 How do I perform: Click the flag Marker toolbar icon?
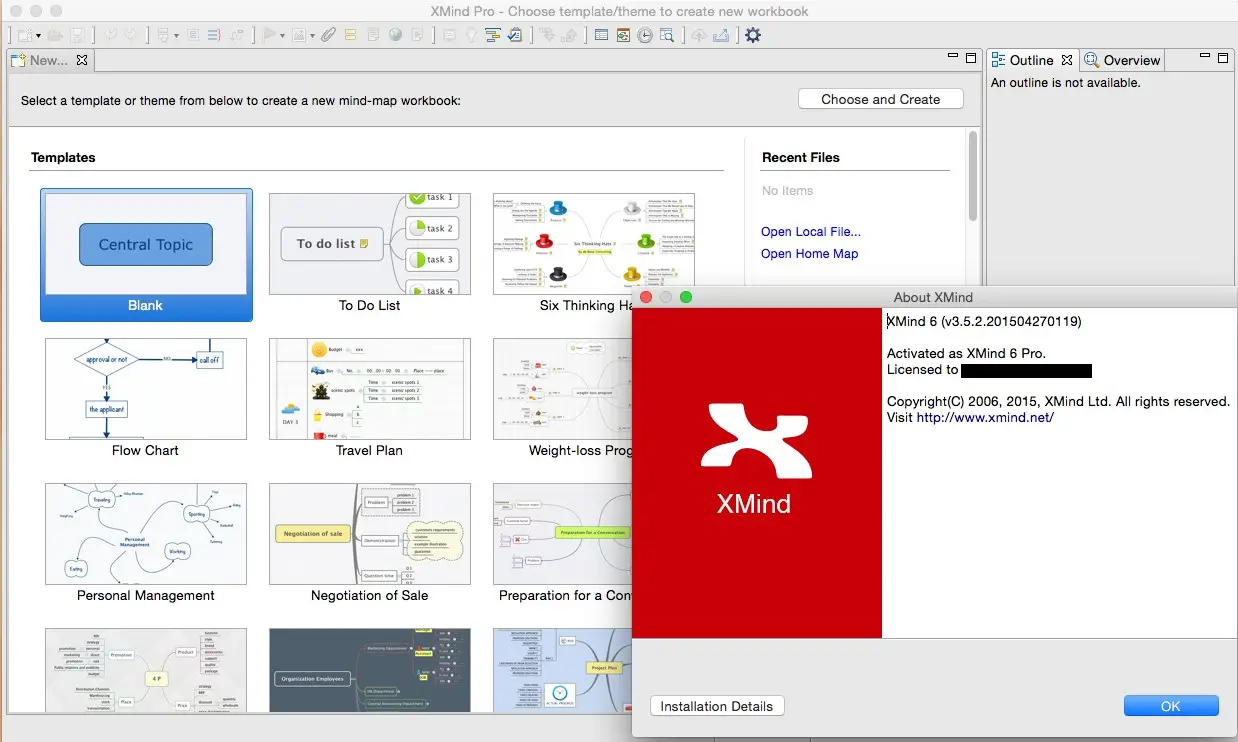(269, 35)
